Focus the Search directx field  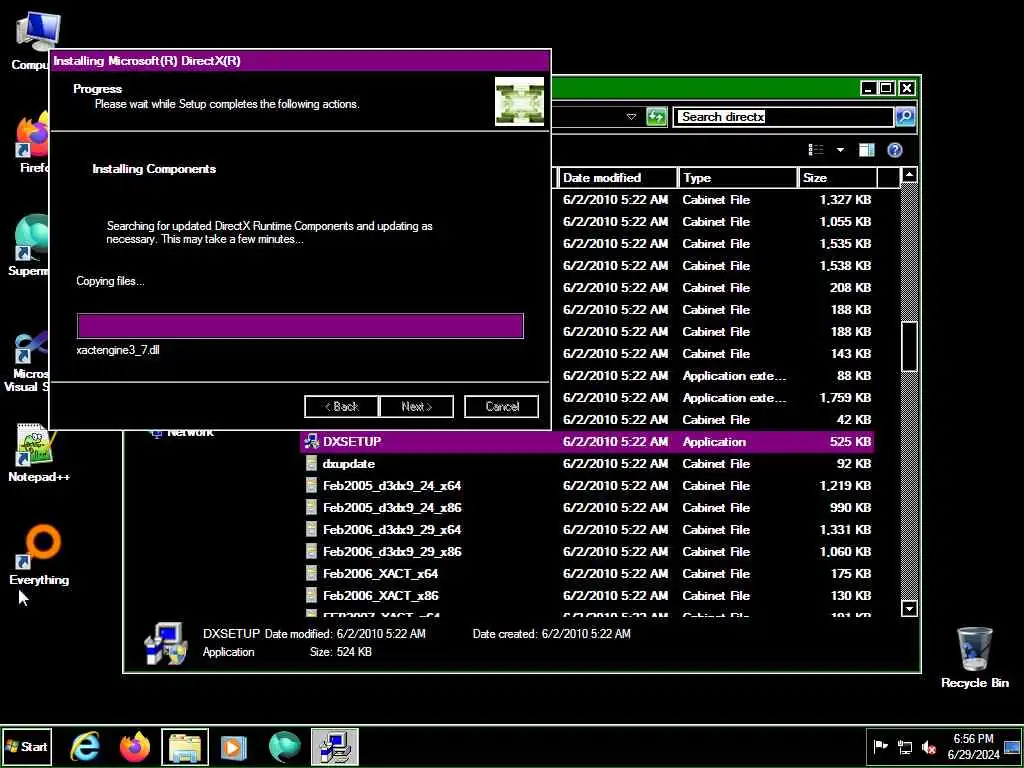783,117
